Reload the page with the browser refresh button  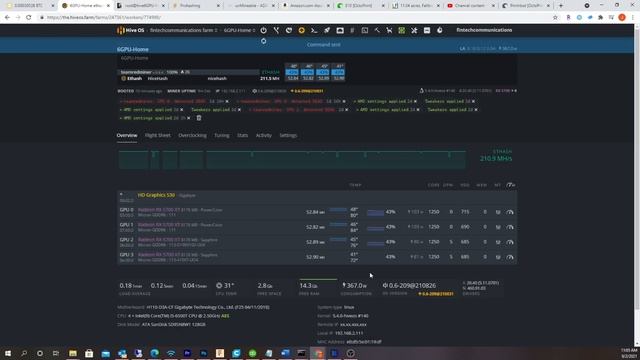(x=29, y=18)
